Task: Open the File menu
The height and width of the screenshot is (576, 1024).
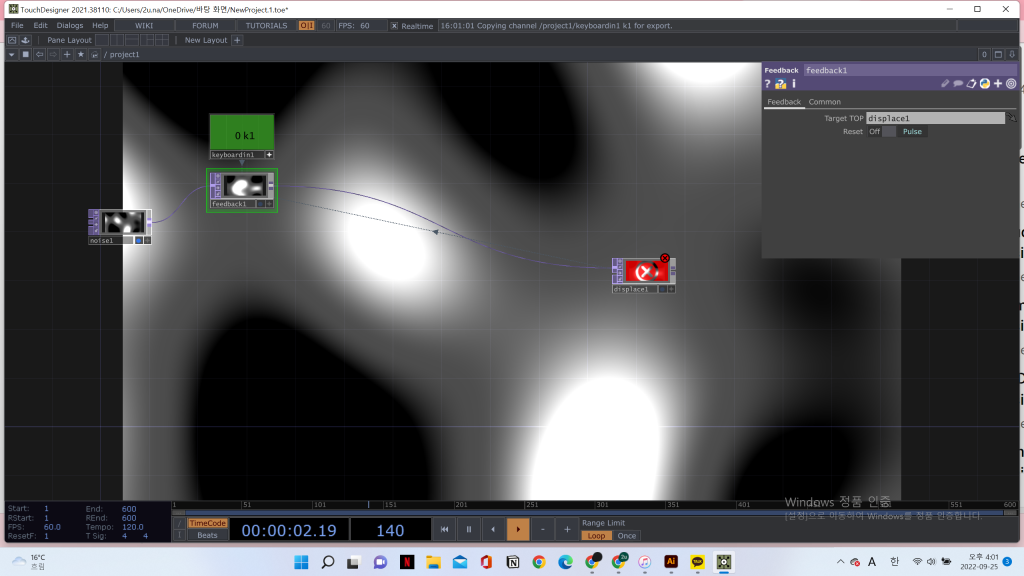Action: (17, 25)
